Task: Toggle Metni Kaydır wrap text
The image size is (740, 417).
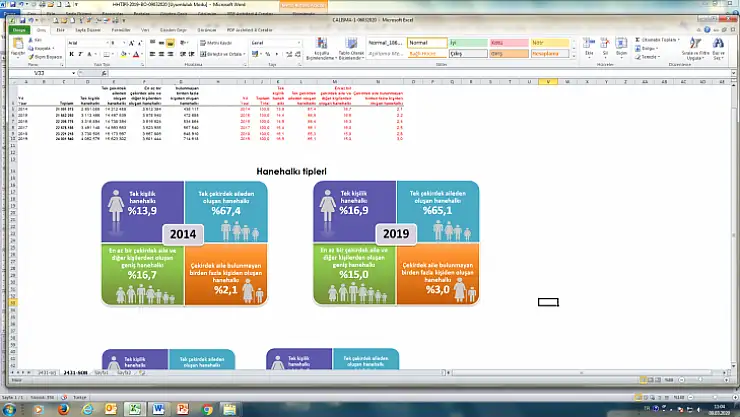Action: [218, 43]
